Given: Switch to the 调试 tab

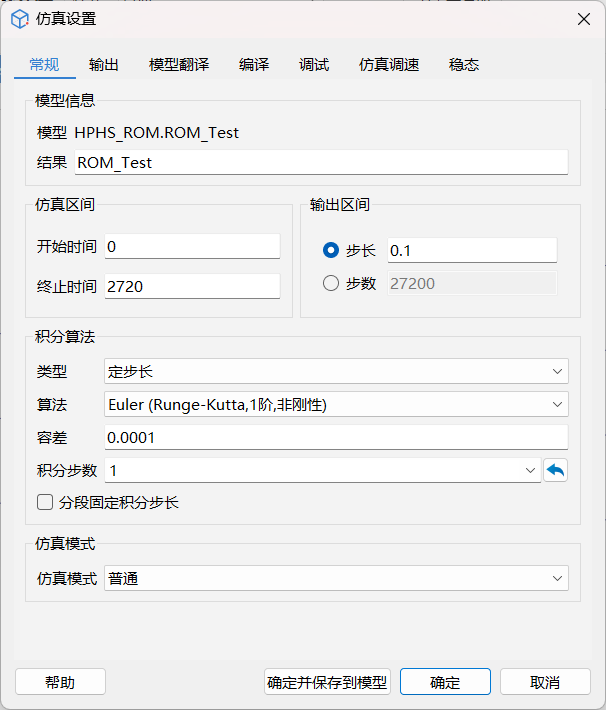Looking at the screenshot, I should pos(314,65).
